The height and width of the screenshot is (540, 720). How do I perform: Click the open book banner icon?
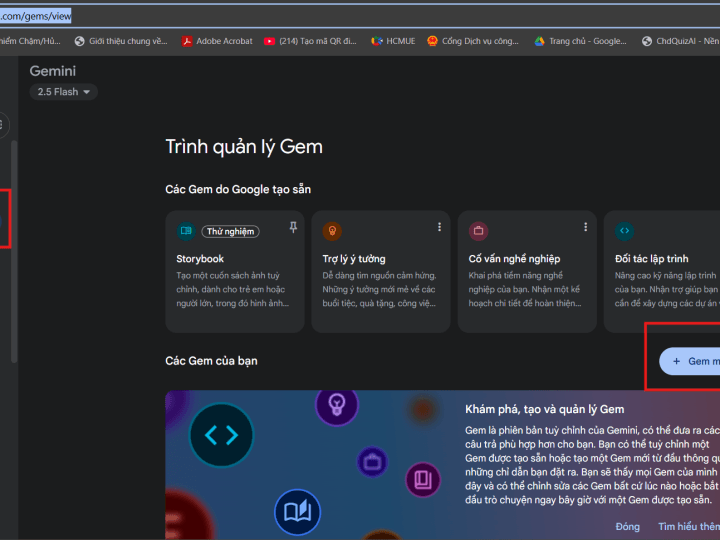pos(298,512)
